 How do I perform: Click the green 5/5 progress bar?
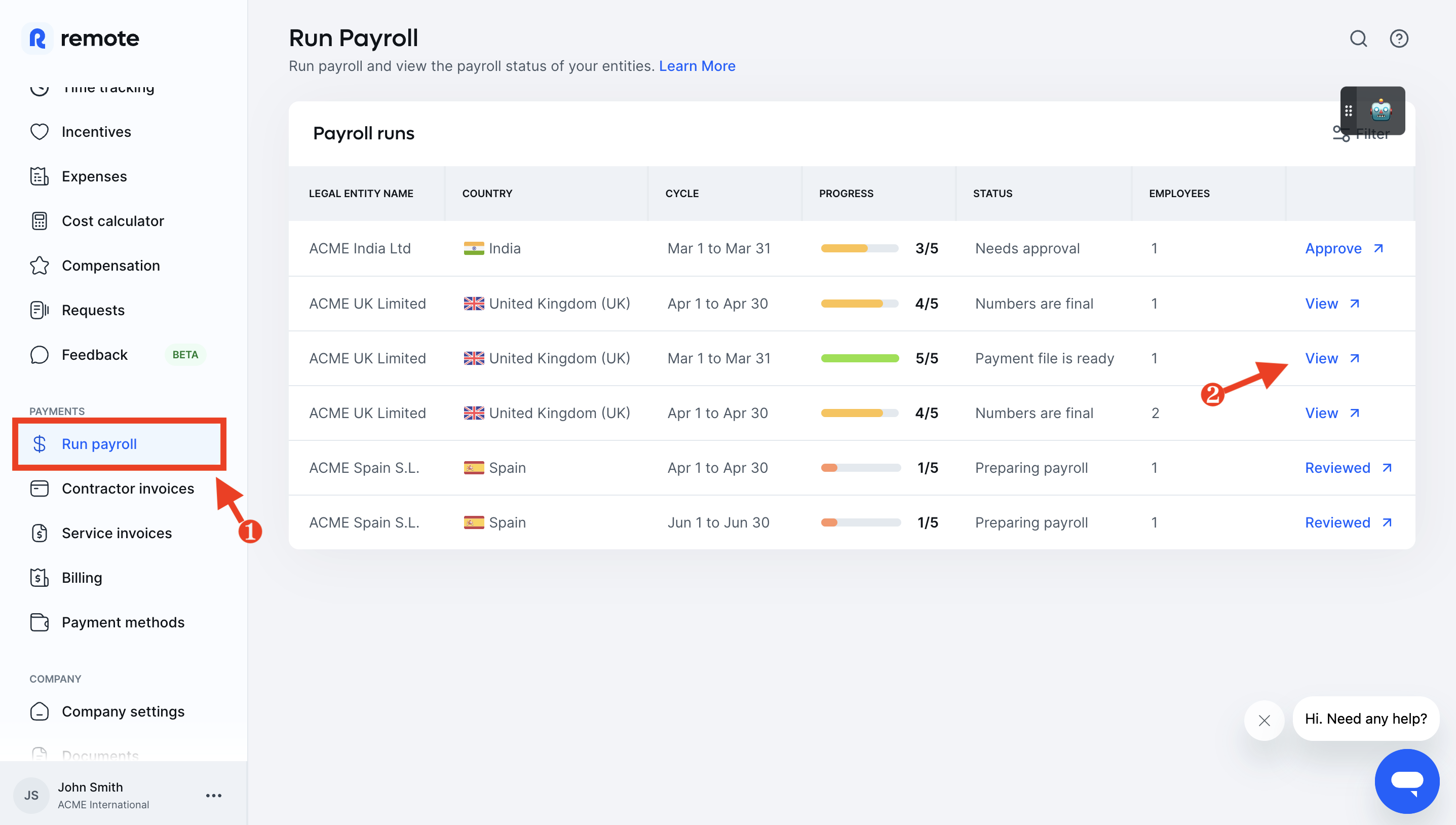coord(860,358)
